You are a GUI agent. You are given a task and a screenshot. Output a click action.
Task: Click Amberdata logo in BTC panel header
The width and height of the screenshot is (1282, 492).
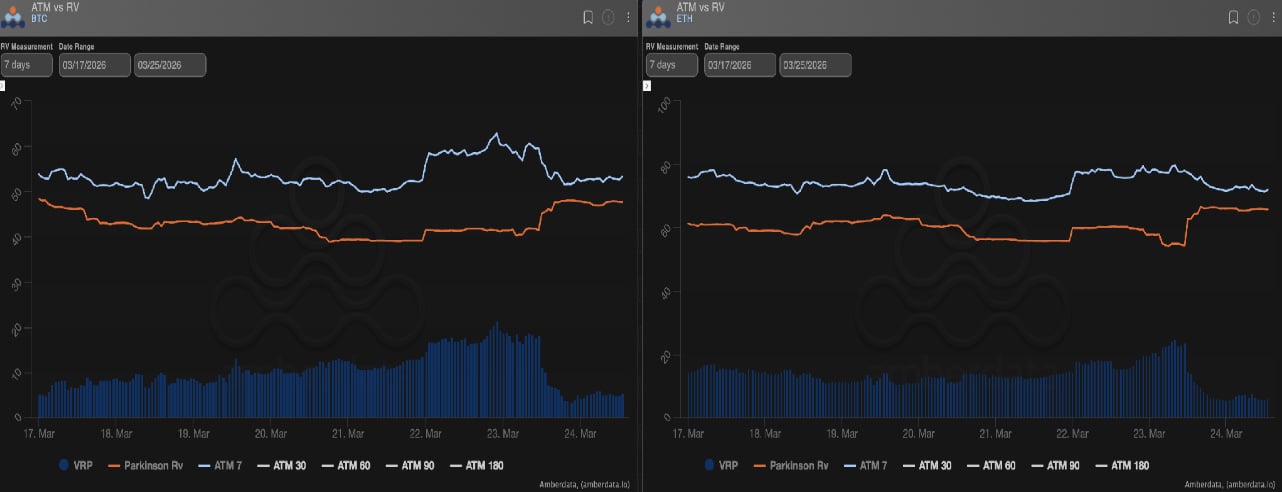pyautogui.click(x=15, y=17)
